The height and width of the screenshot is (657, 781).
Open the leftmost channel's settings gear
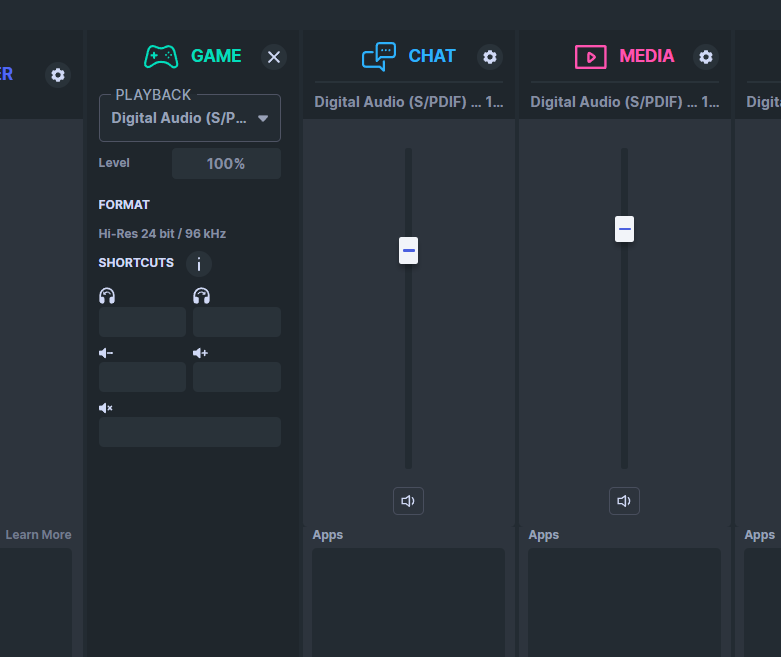(x=58, y=75)
